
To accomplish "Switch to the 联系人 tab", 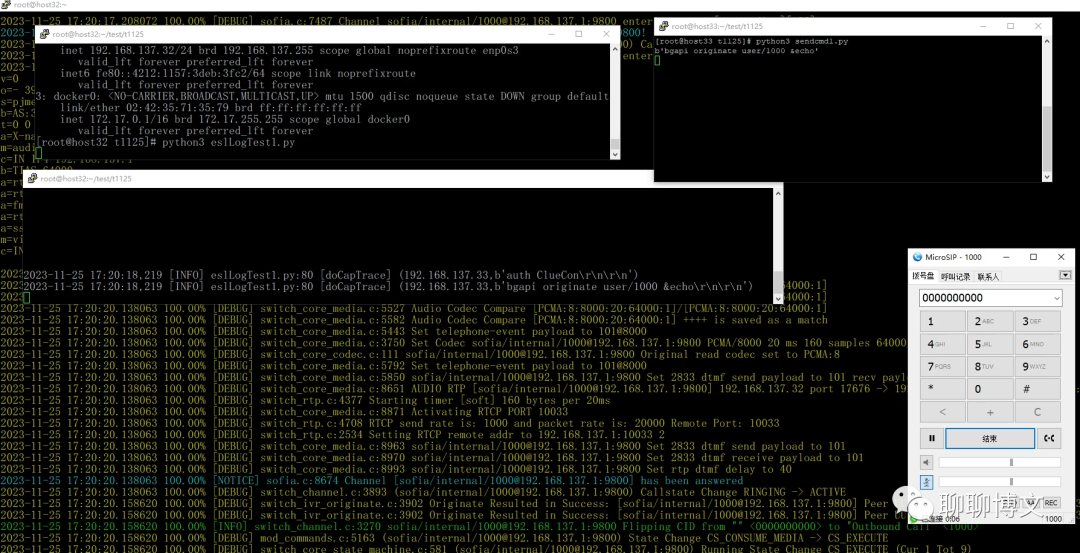I will (x=988, y=277).
